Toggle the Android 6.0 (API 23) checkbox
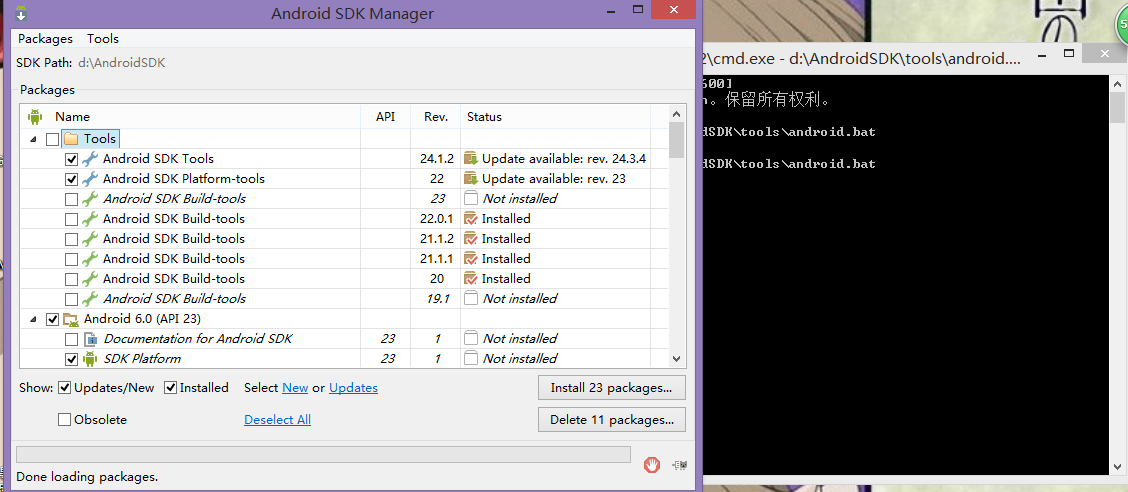 pyautogui.click(x=53, y=319)
